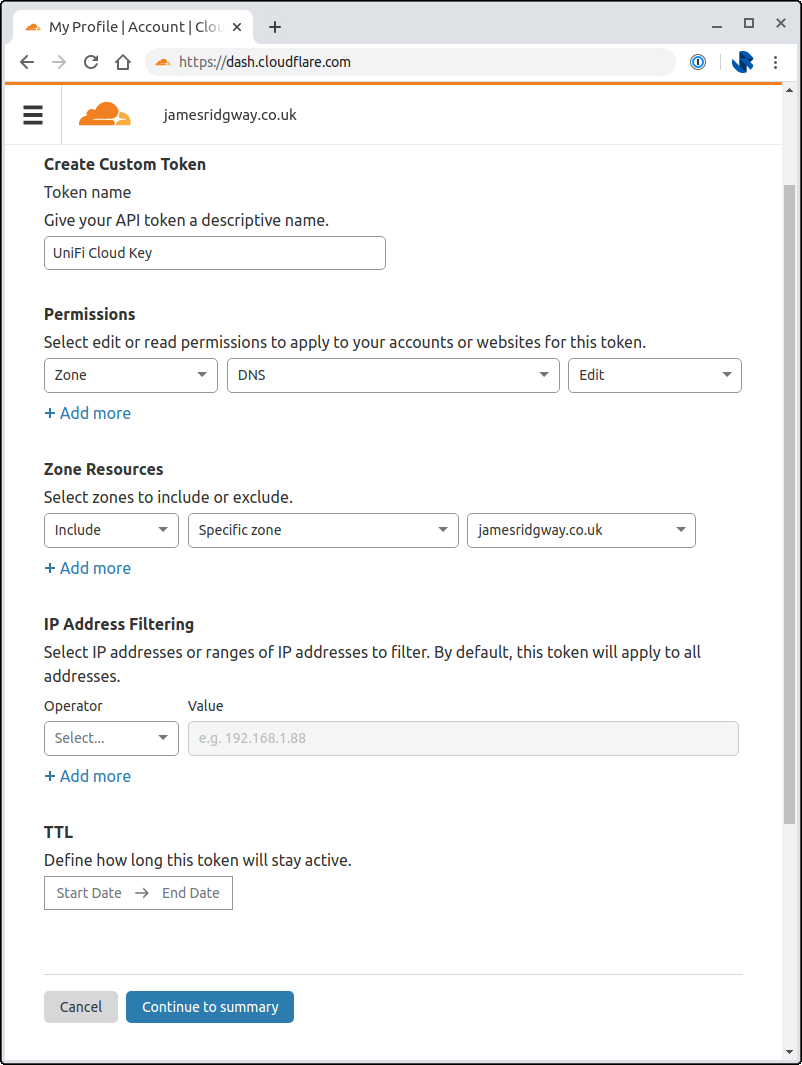Cancel the custom token creation
The image size is (802, 1065).
(81, 1007)
